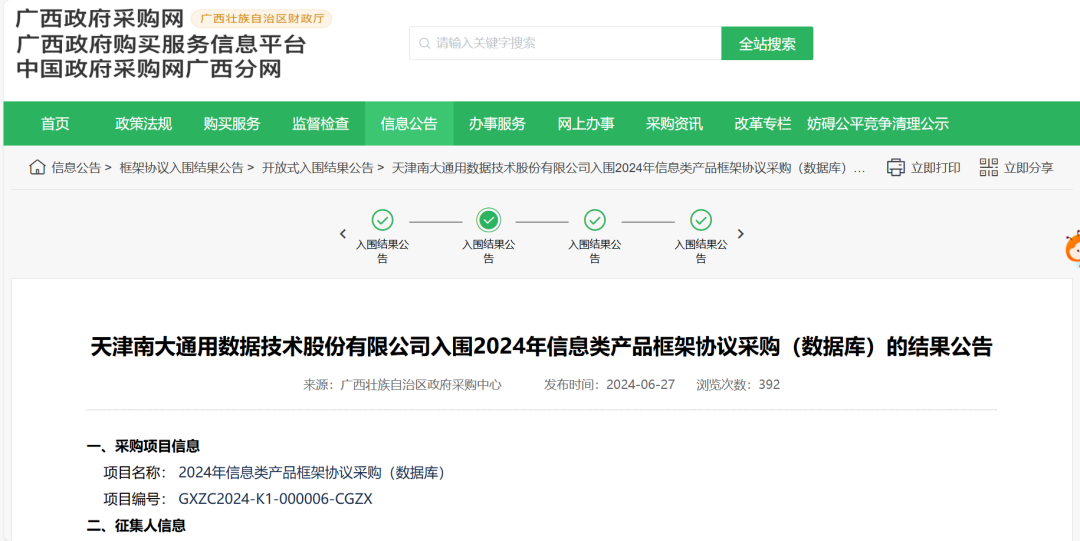Open the 网上办事 menu item

[586, 123]
